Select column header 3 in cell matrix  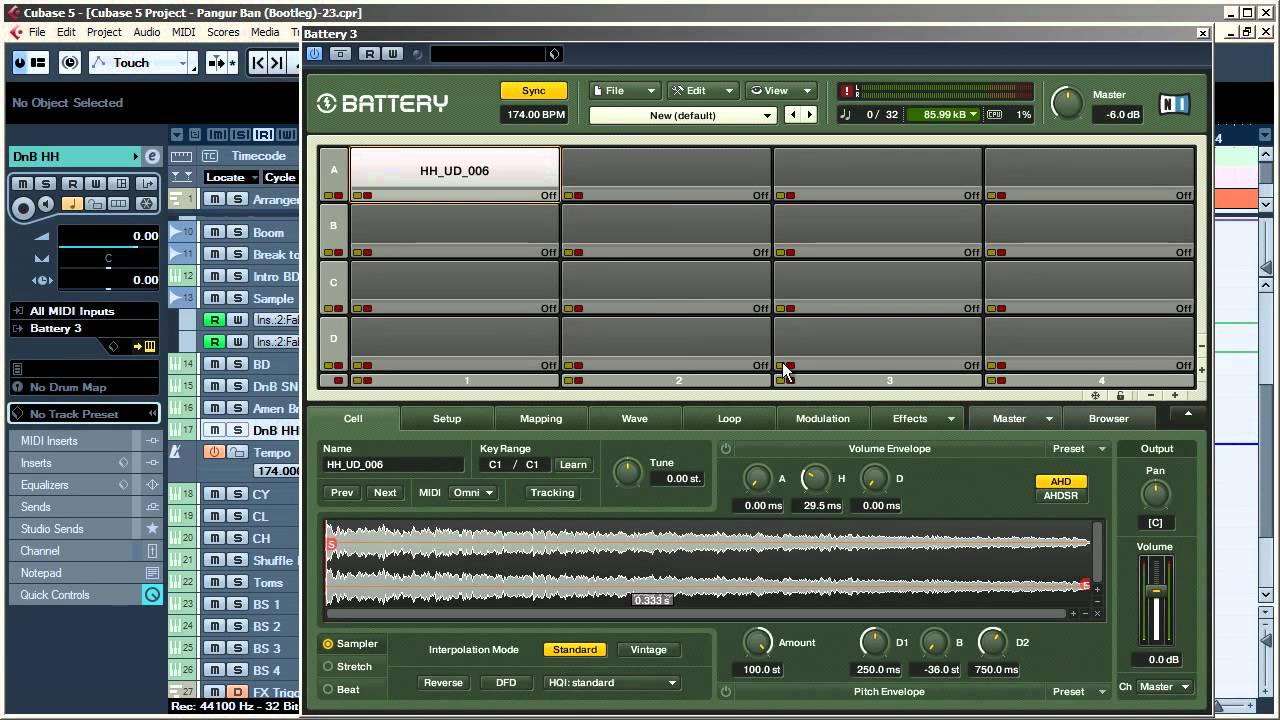coord(889,380)
